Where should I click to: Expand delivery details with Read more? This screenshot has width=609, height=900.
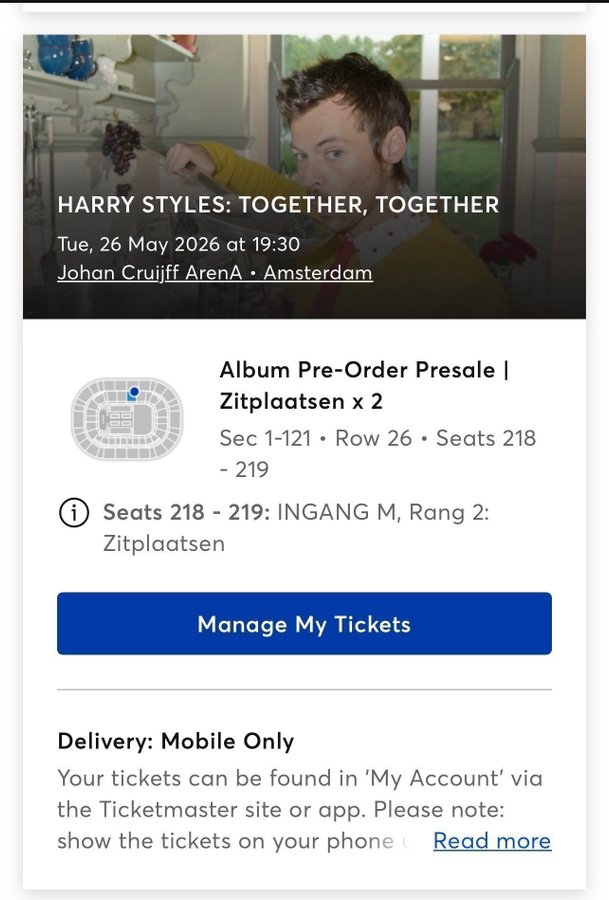(491, 841)
